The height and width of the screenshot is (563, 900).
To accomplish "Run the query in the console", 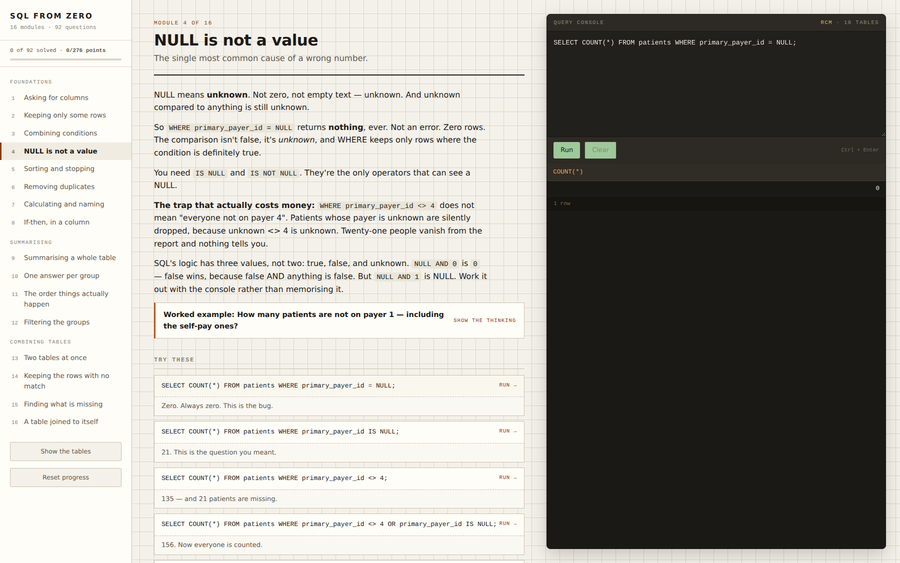I will point(567,150).
